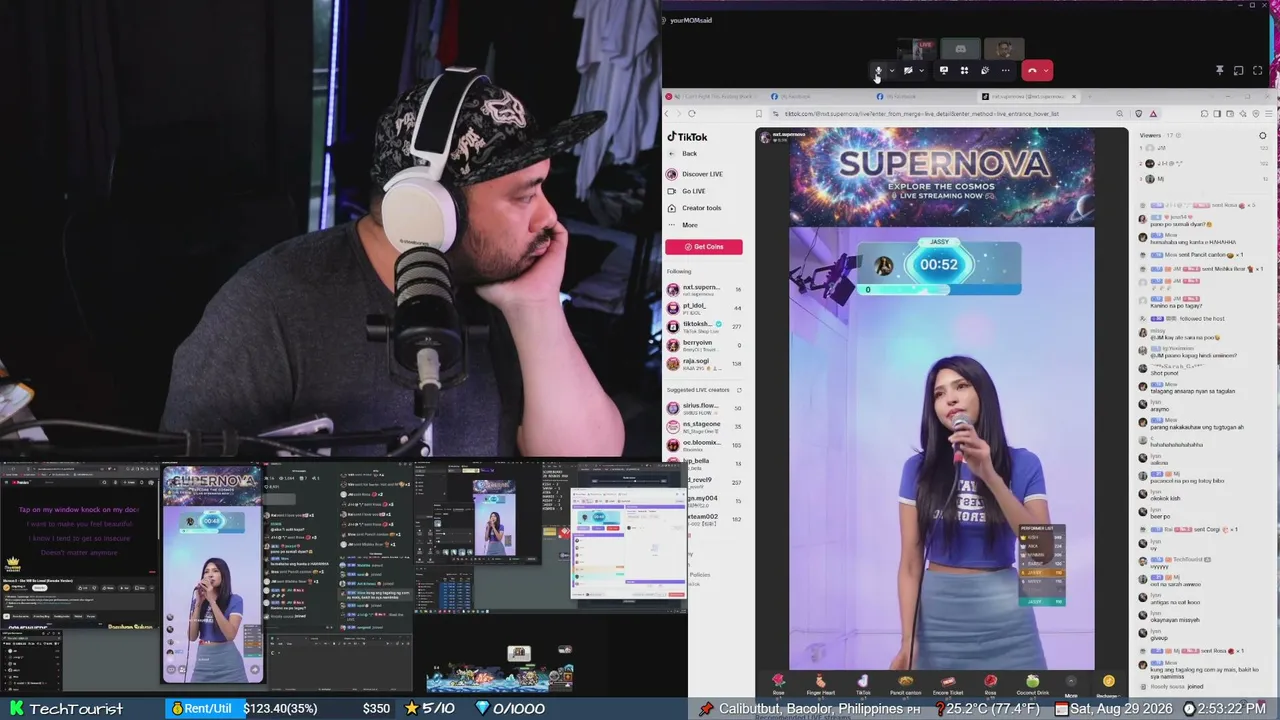Open the soundboard in call controls

(x=985, y=71)
